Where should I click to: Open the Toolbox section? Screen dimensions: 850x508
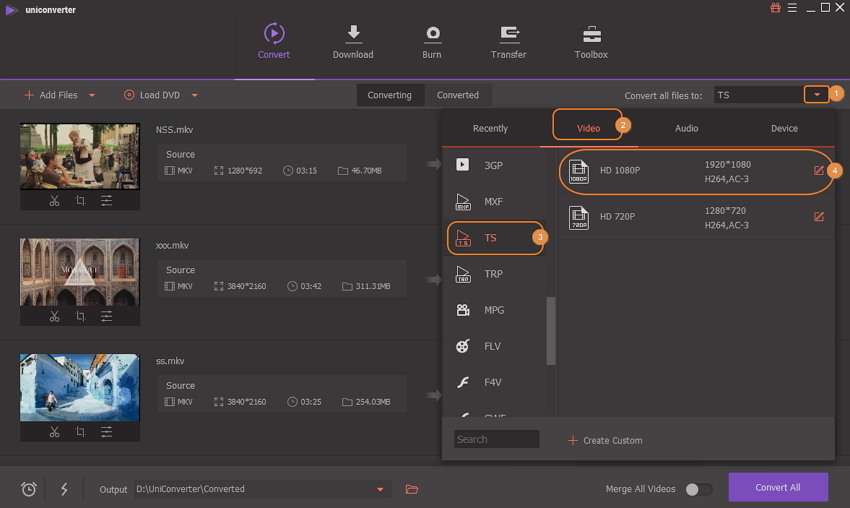[x=591, y=41]
